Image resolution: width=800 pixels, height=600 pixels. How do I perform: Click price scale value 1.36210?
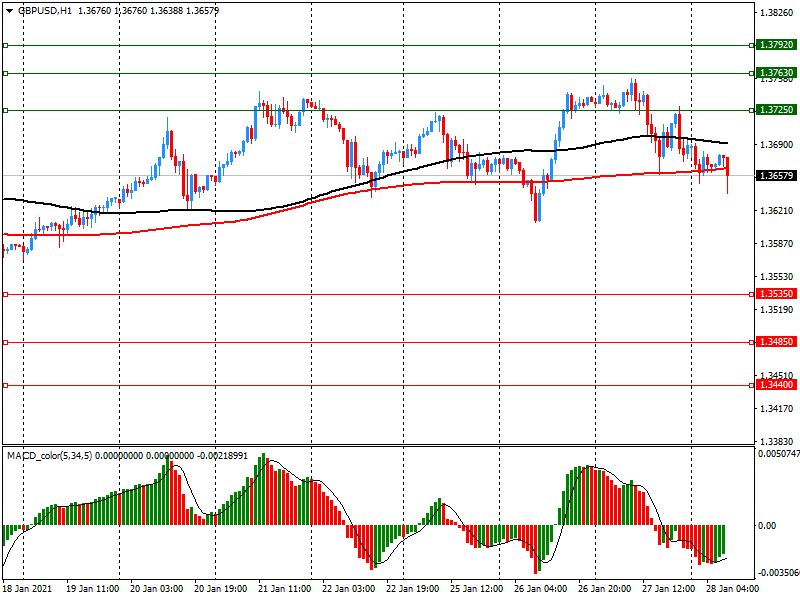(x=777, y=211)
